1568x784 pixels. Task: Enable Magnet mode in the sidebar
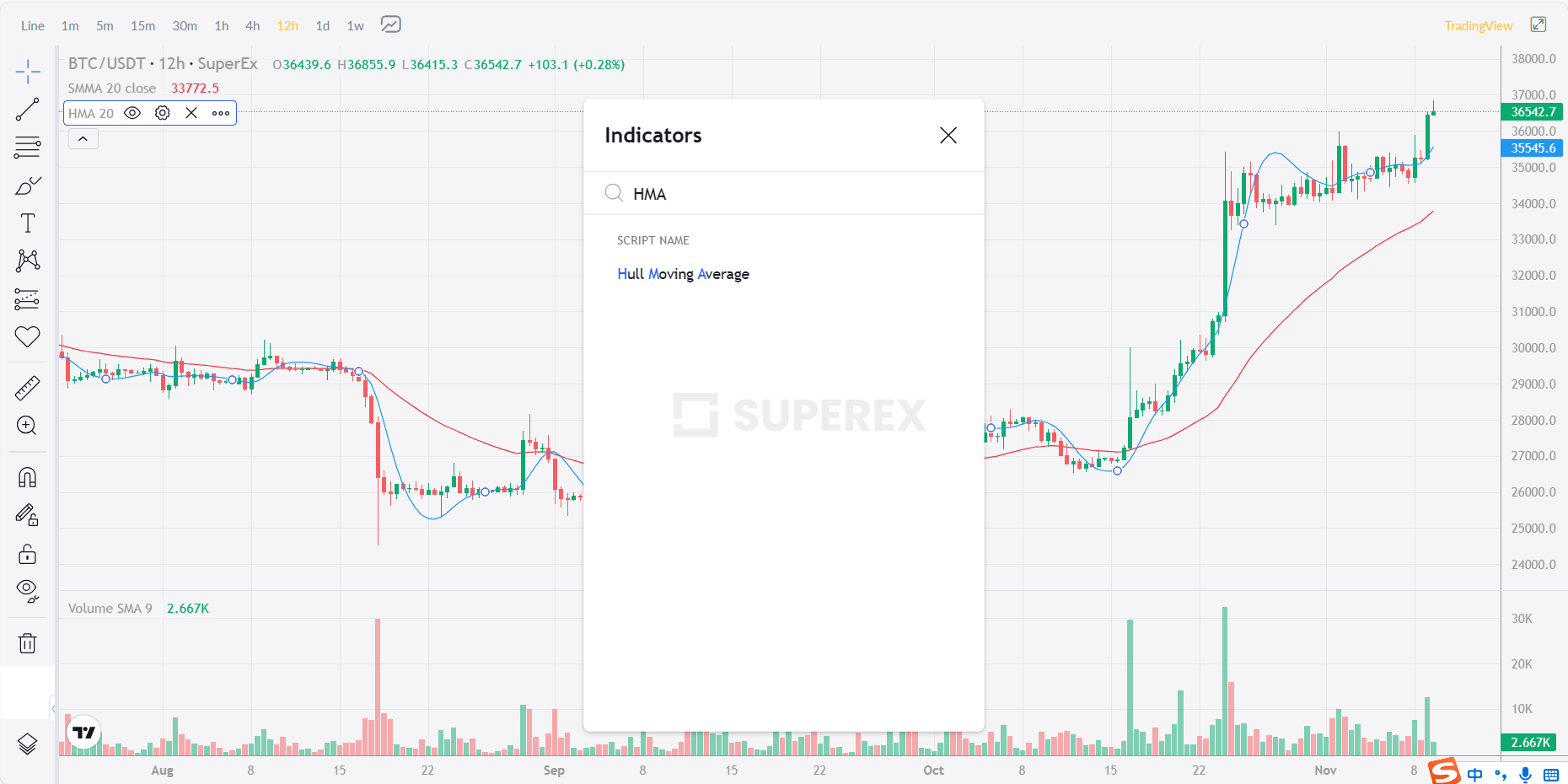click(x=28, y=476)
